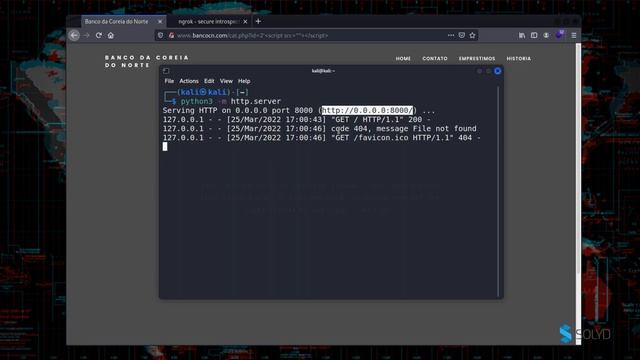The width and height of the screenshot is (640, 360).
Task: Click the blue close button of terminal
Action: tap(498, 71)
